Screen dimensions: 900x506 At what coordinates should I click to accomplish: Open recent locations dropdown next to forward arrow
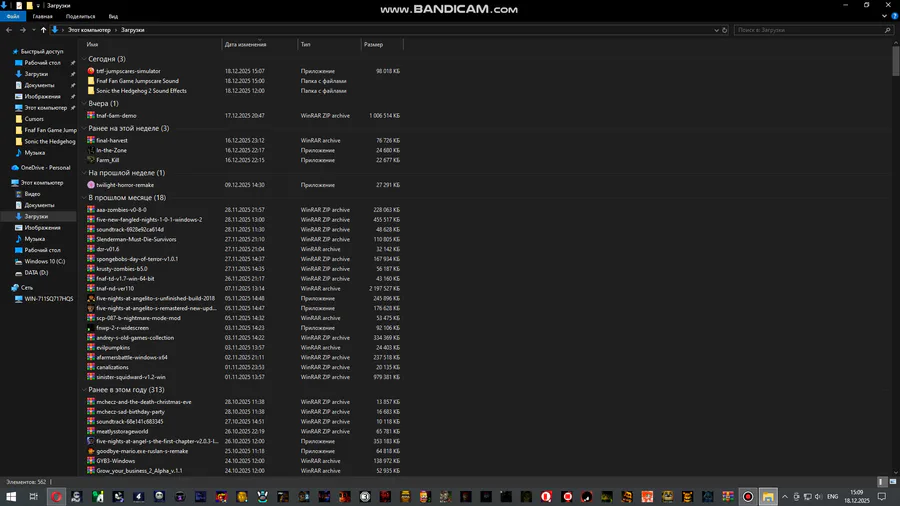33,30
